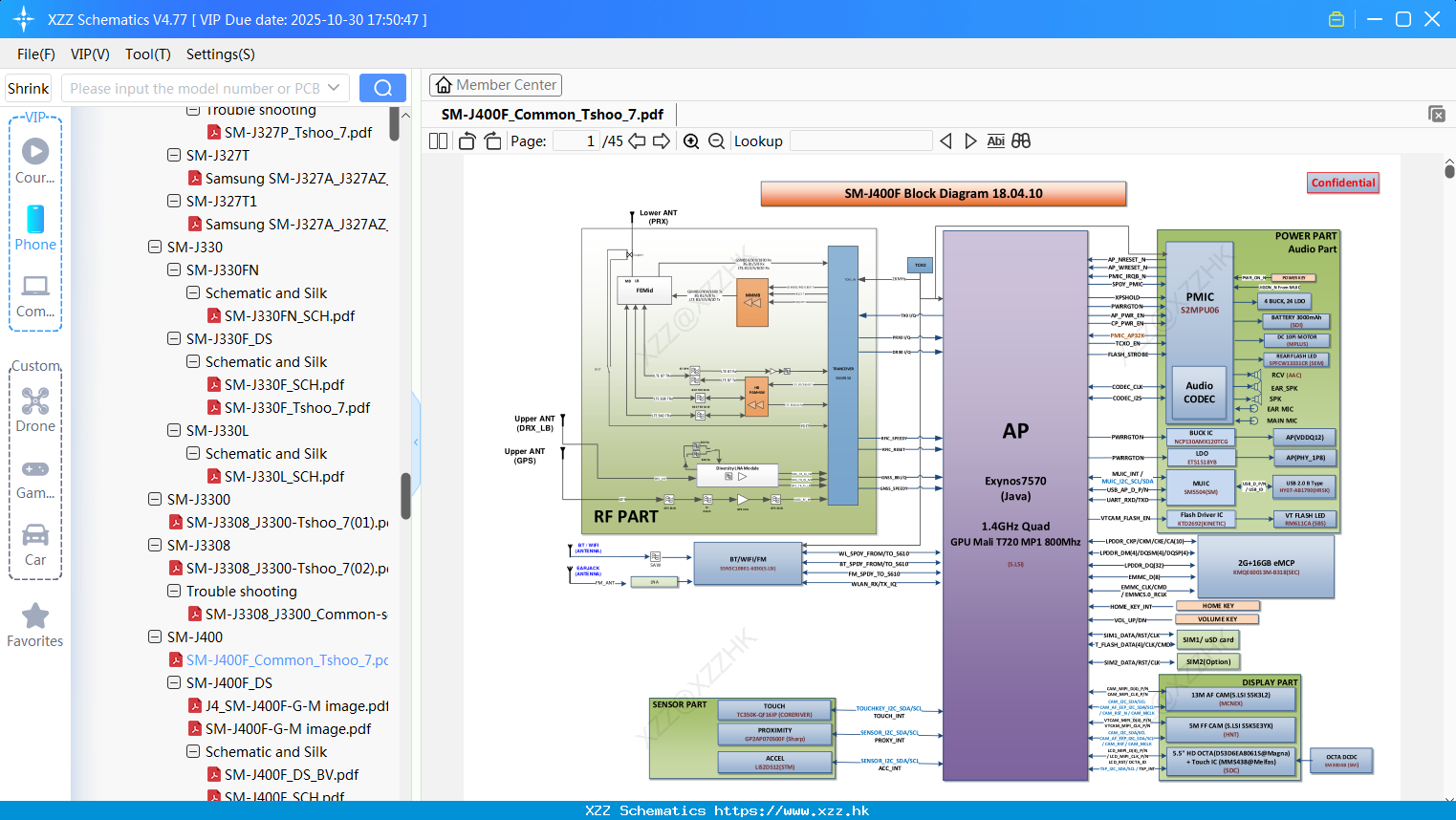Image resolution: width=1456 pixels, height=820 pixels.
Task: Toggle whole-word match Abi icon
Action: tap(995, 140)
